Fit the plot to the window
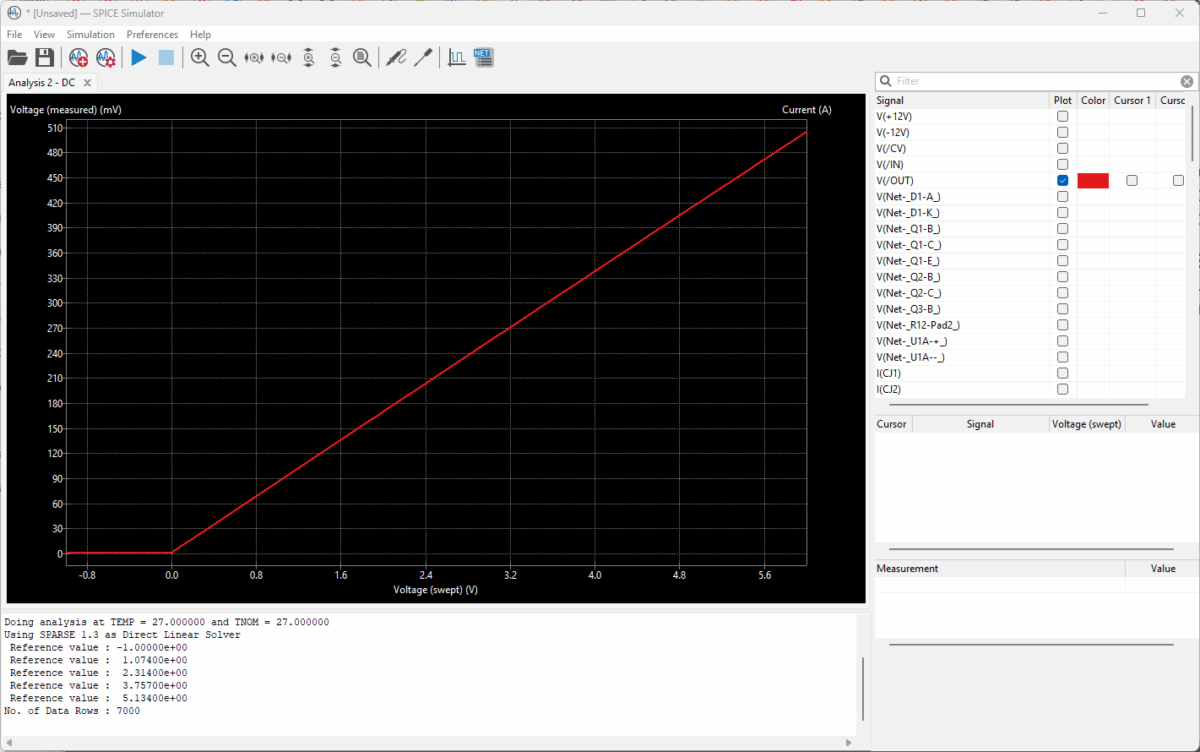The height and width of the screenshot is (752, 1200). pos(362,58)
